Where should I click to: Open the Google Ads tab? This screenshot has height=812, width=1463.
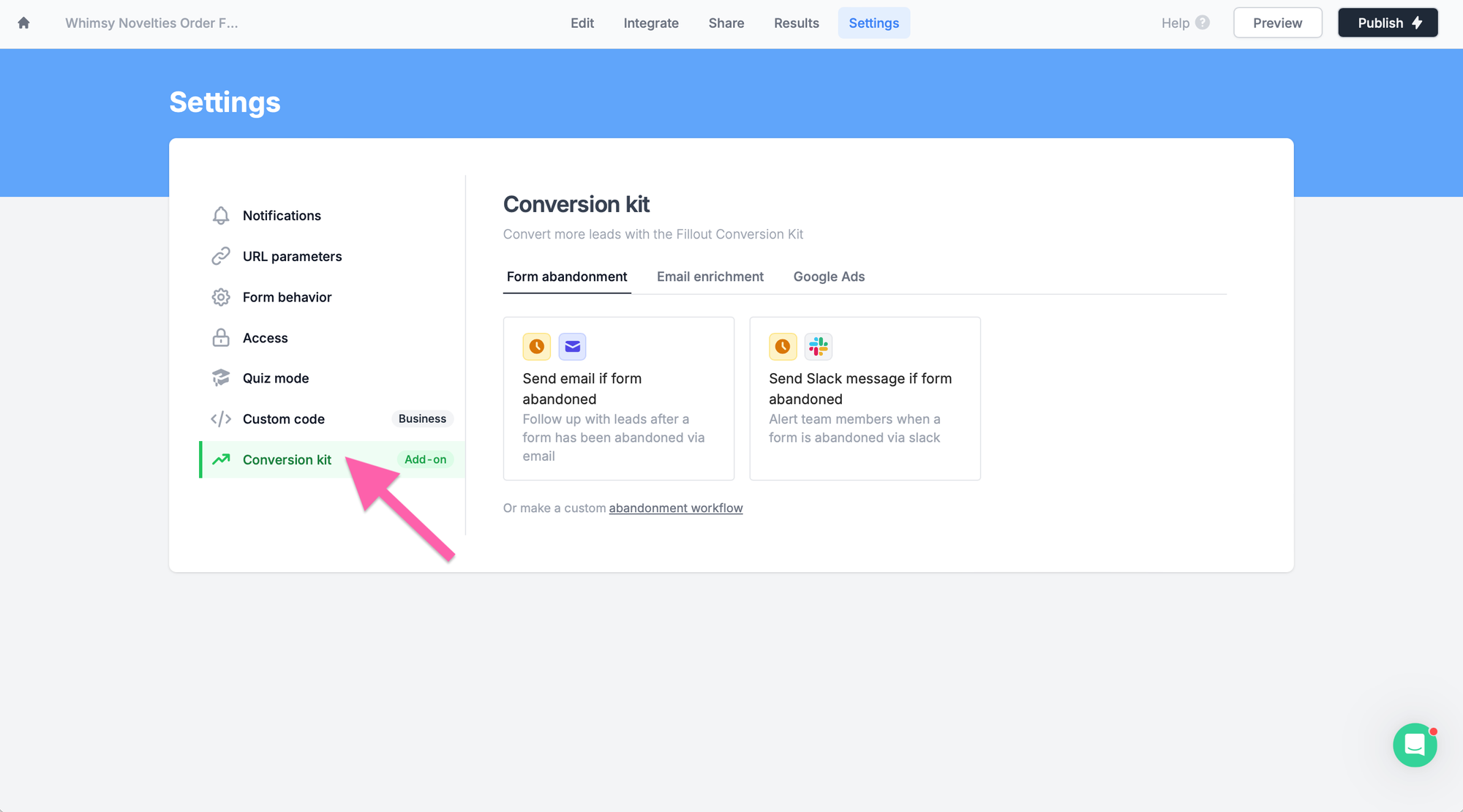click(828, 275)
